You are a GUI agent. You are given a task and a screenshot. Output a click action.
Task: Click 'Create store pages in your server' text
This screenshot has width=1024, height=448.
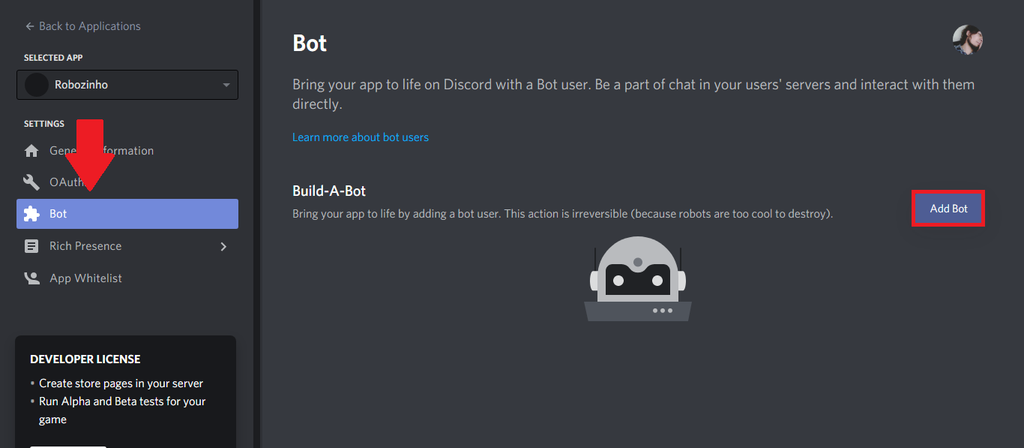pyautogui.click(x=121, y=383)
